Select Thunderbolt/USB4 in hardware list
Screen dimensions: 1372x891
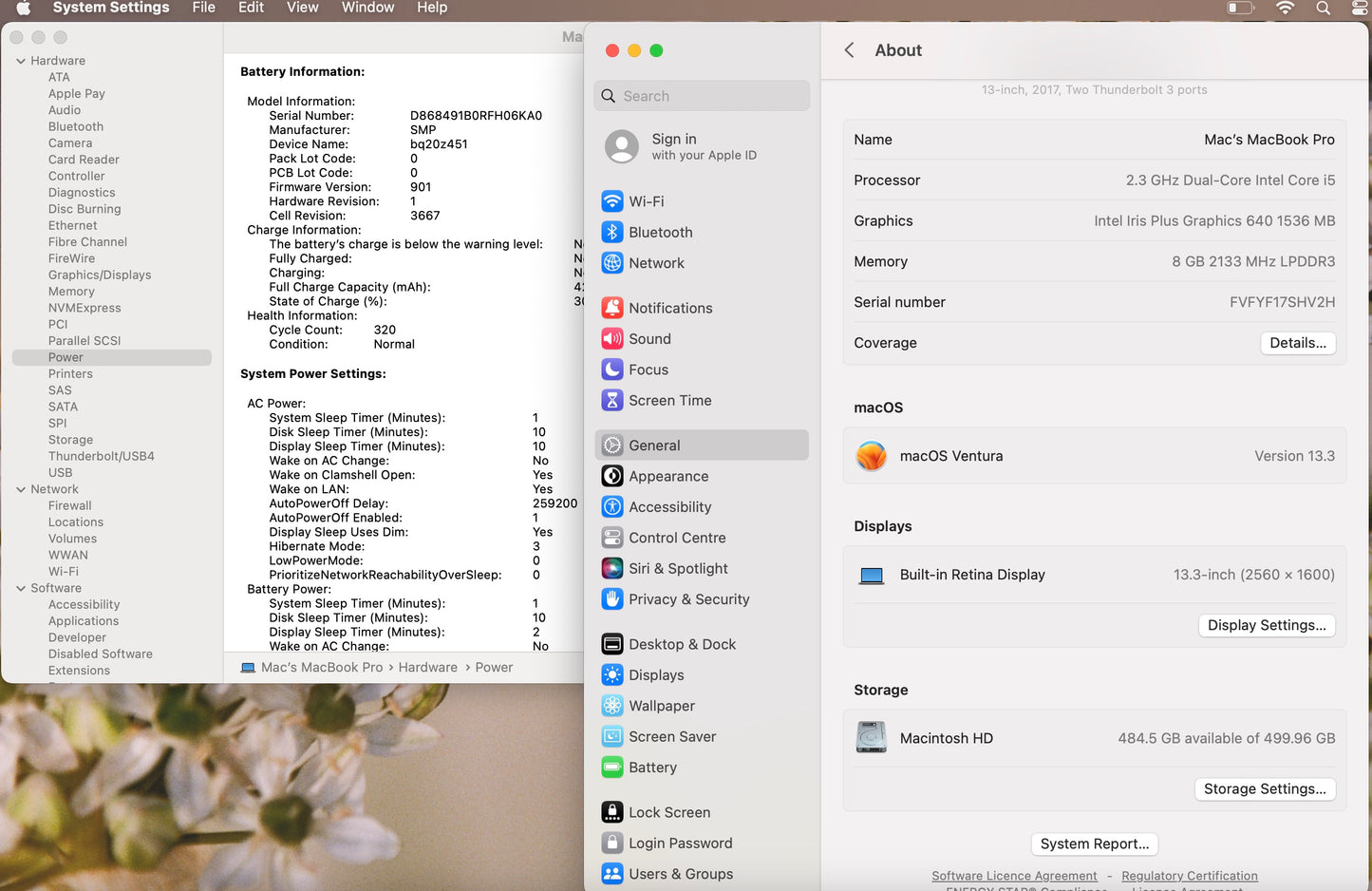coord(102,456)
